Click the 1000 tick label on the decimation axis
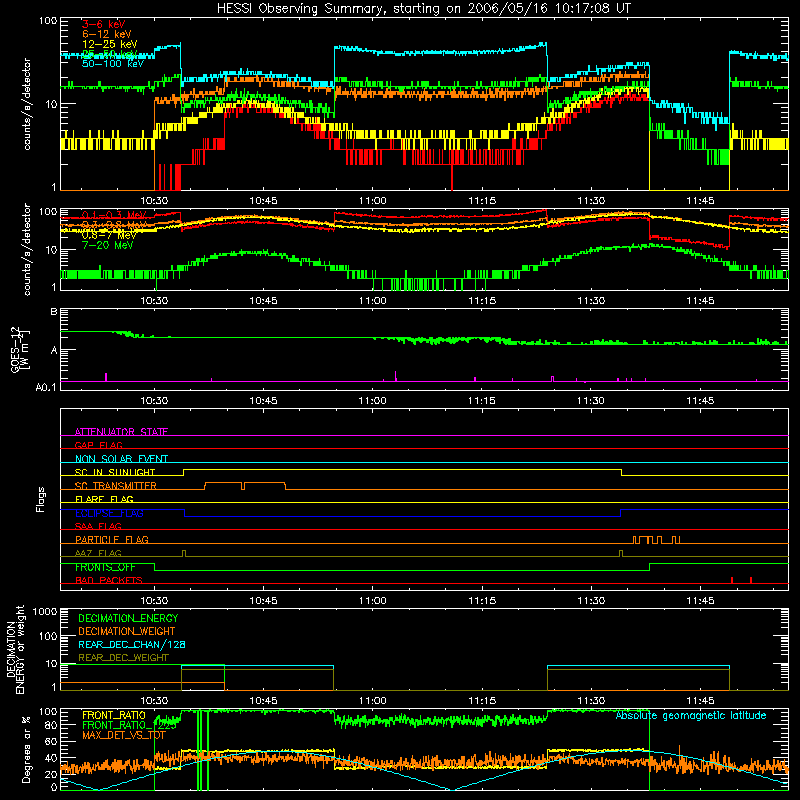The image size is (800, 800). pos(45,612)
